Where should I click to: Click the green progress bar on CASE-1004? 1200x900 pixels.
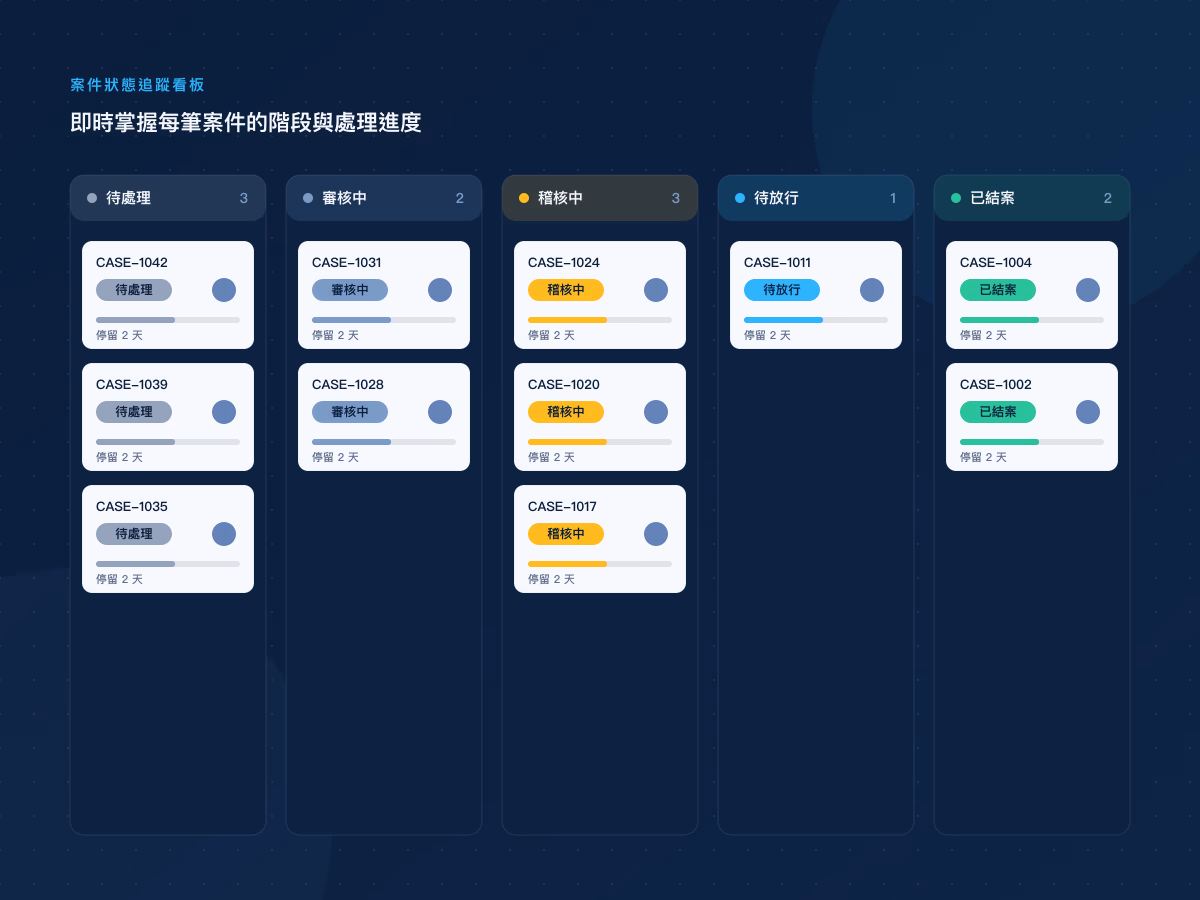(1032, 320)
